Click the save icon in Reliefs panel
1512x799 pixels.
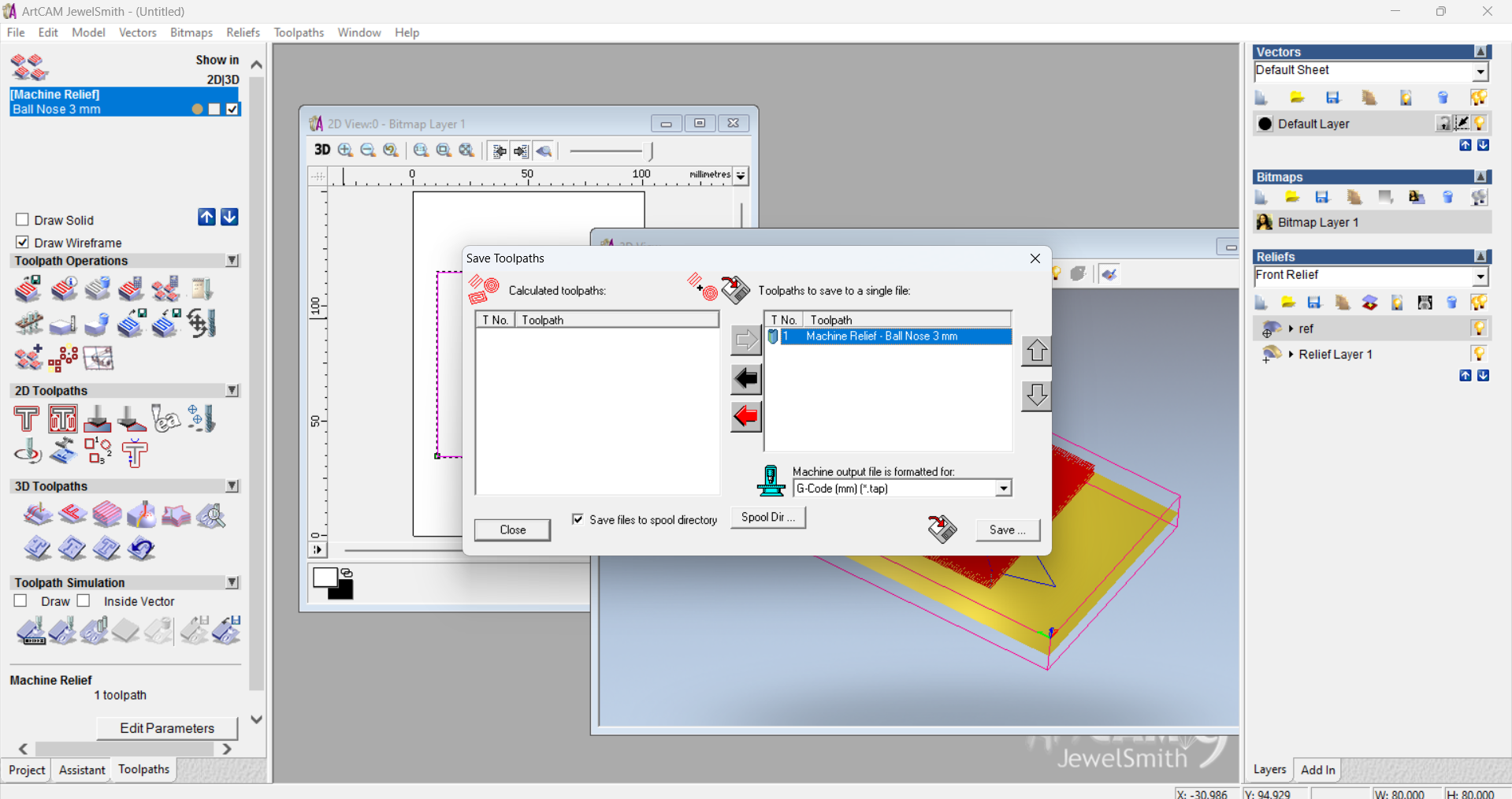coord(1314,303)
